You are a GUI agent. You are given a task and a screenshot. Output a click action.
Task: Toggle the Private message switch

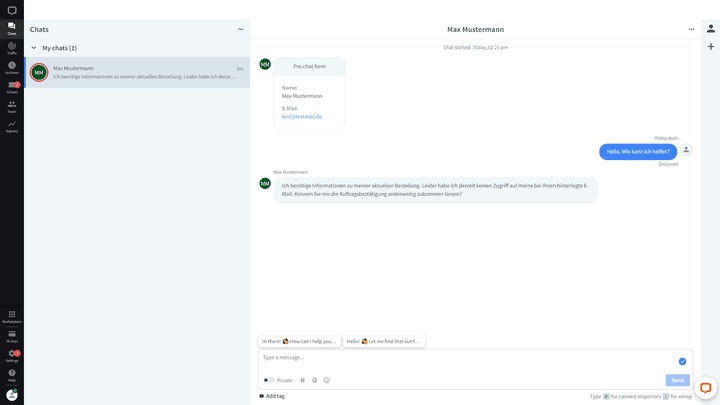click(x=269, y=380)
